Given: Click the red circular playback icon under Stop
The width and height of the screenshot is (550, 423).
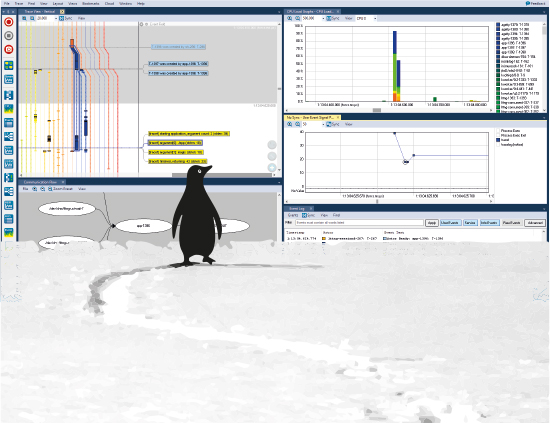Looking at the screenshot, I should 9,49.
